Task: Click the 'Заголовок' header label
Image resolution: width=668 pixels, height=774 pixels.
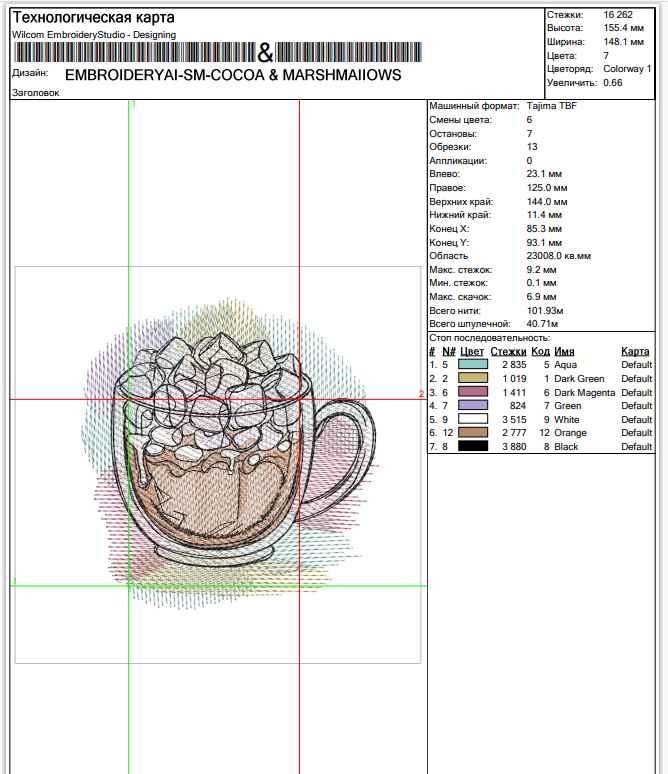Action: pos(35,93)
